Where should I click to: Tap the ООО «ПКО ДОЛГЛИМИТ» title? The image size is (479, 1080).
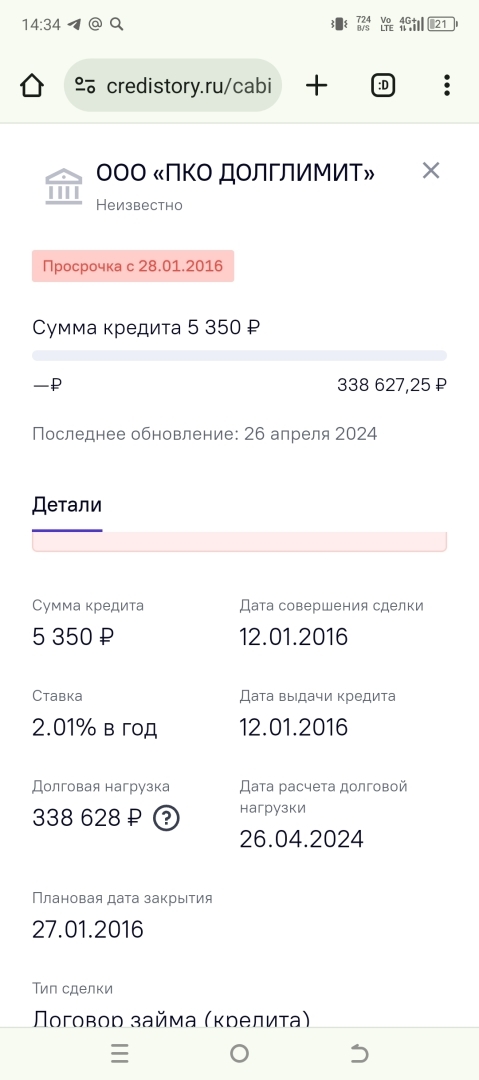click(x=235, y=172)
